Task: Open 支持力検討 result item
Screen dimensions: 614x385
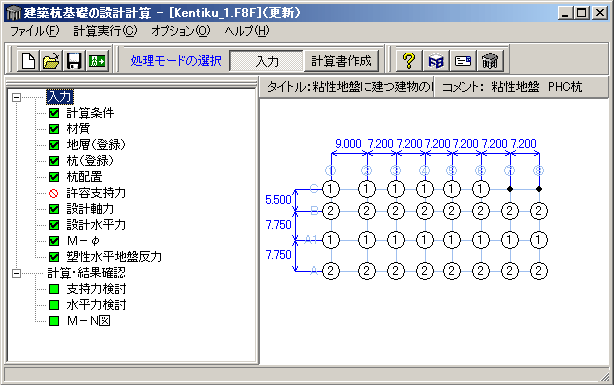Action: 96,289
